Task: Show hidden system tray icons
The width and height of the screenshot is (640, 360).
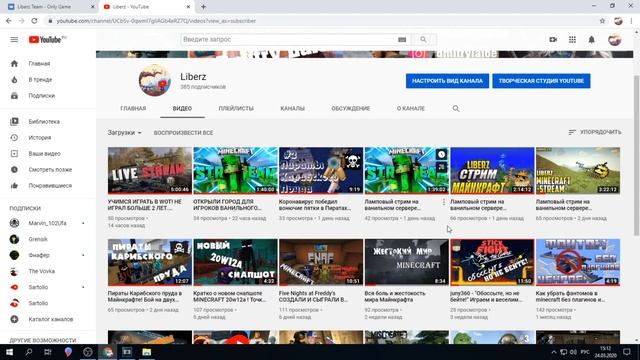Action: (x=553, y=352)
